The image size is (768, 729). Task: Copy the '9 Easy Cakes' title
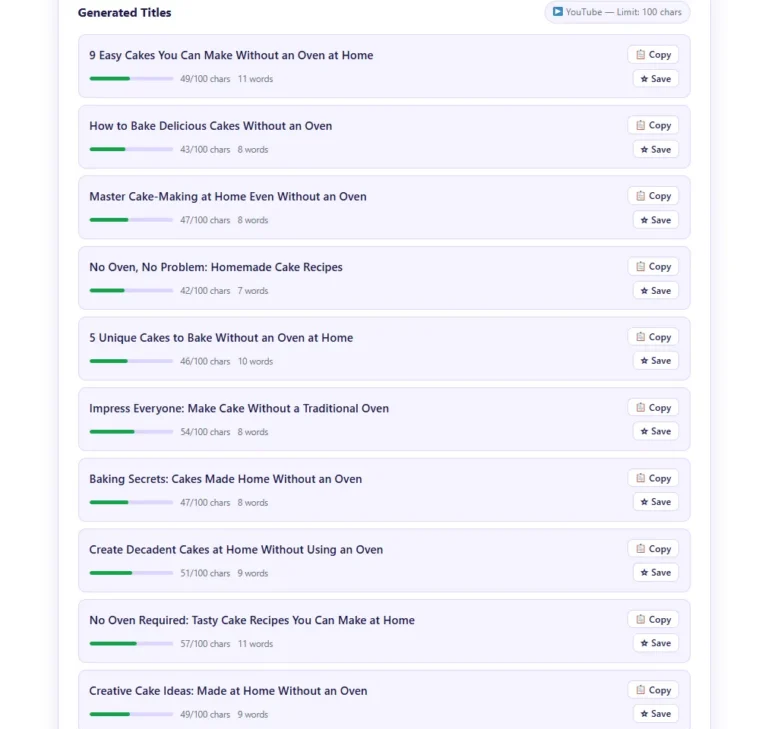coord(653,55)
